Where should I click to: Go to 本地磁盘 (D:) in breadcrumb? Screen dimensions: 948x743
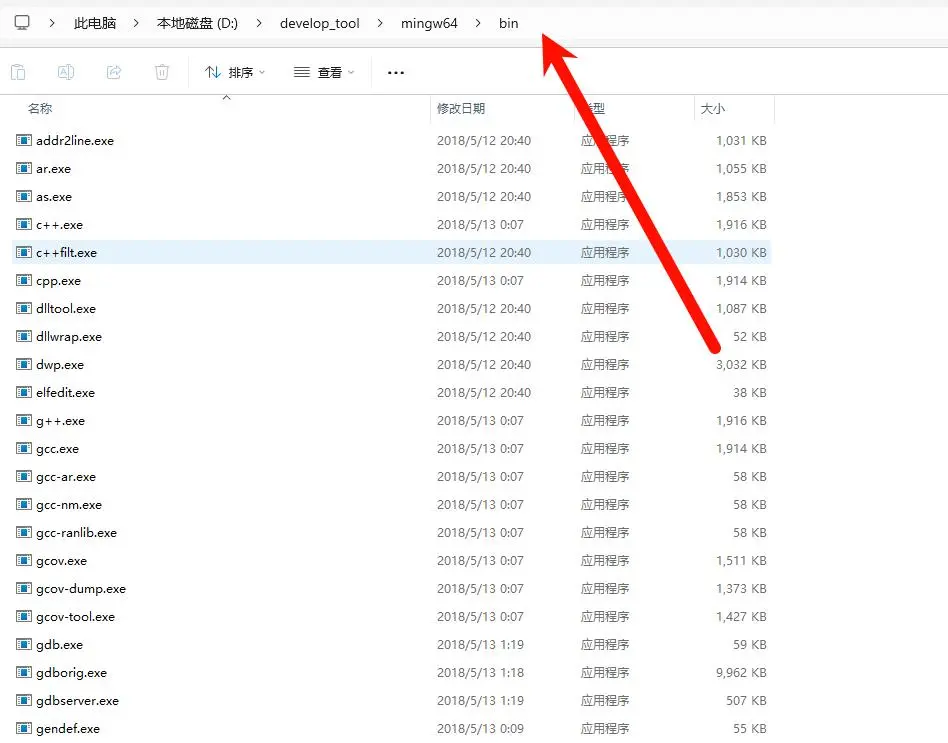click(x=197, y=23)
